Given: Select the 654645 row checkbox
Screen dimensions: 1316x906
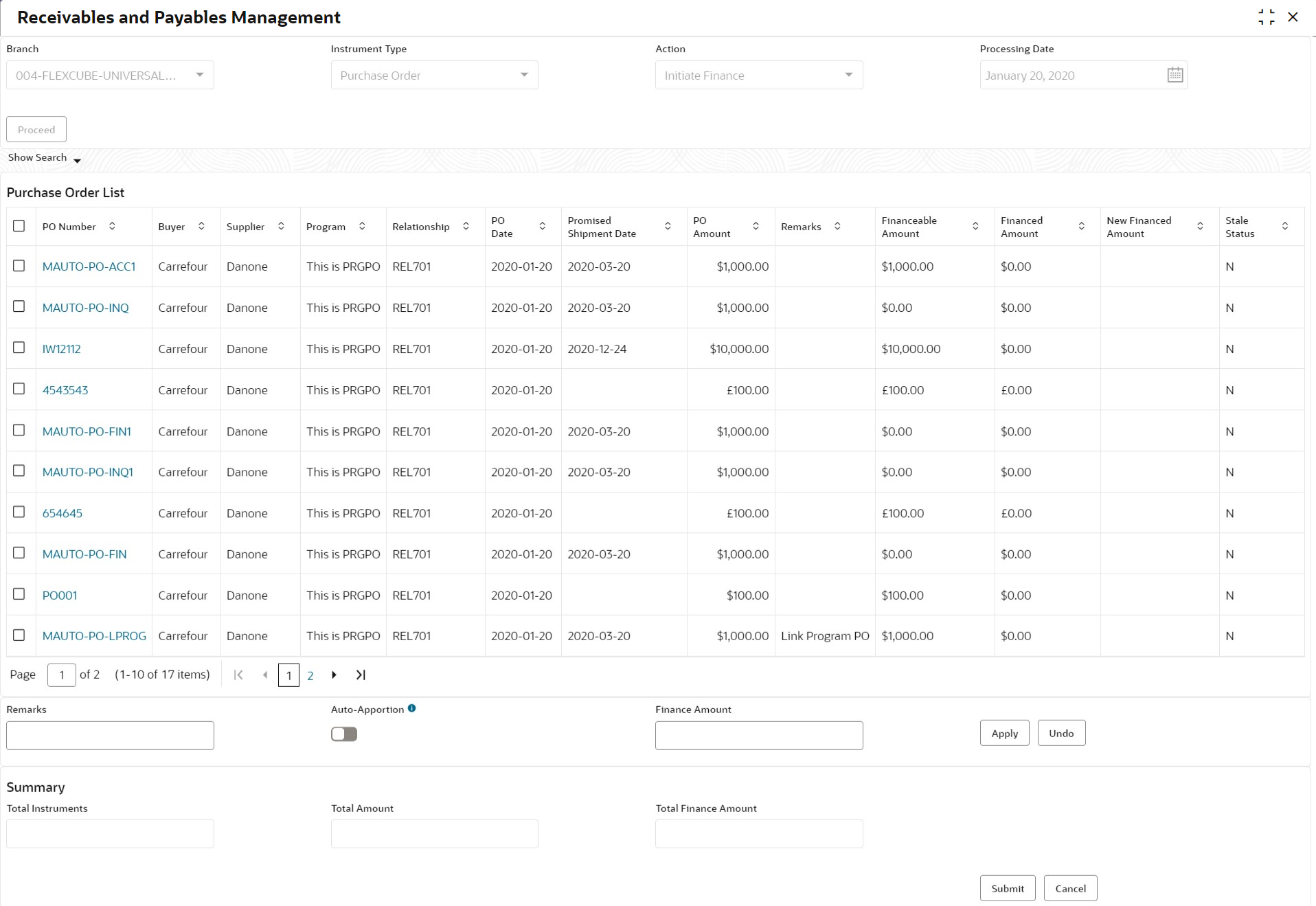Looking at the screenshot, I should pyautogui.click(x=19, y=512).
